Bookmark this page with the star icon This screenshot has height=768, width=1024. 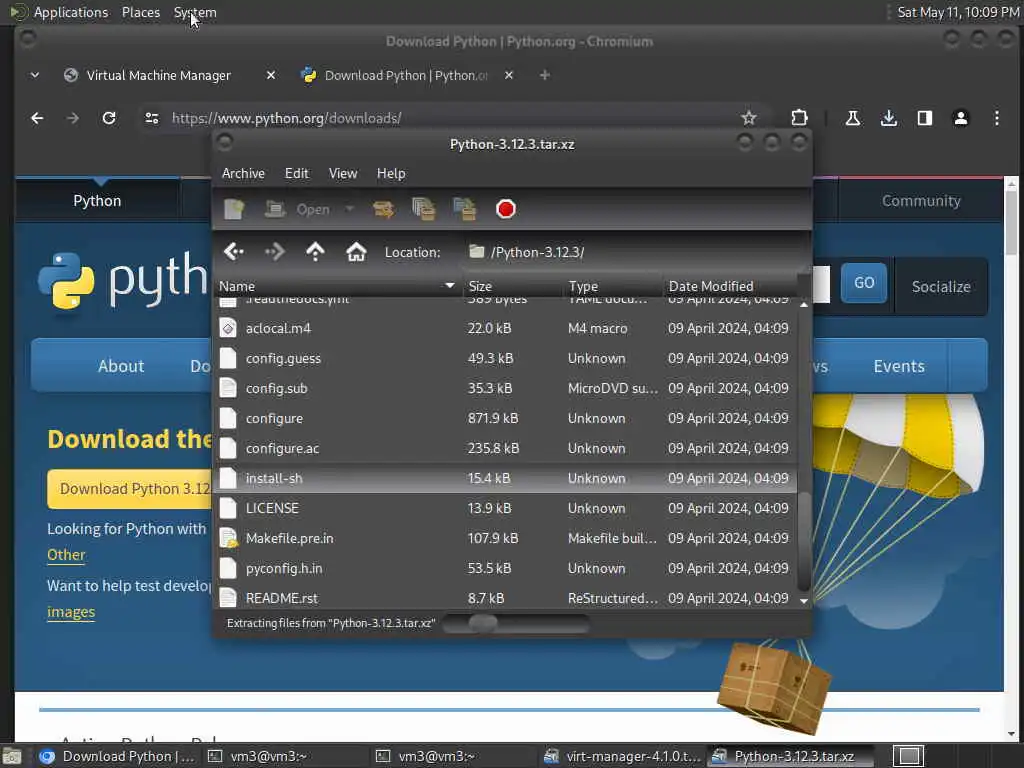[x=748, y=118]
